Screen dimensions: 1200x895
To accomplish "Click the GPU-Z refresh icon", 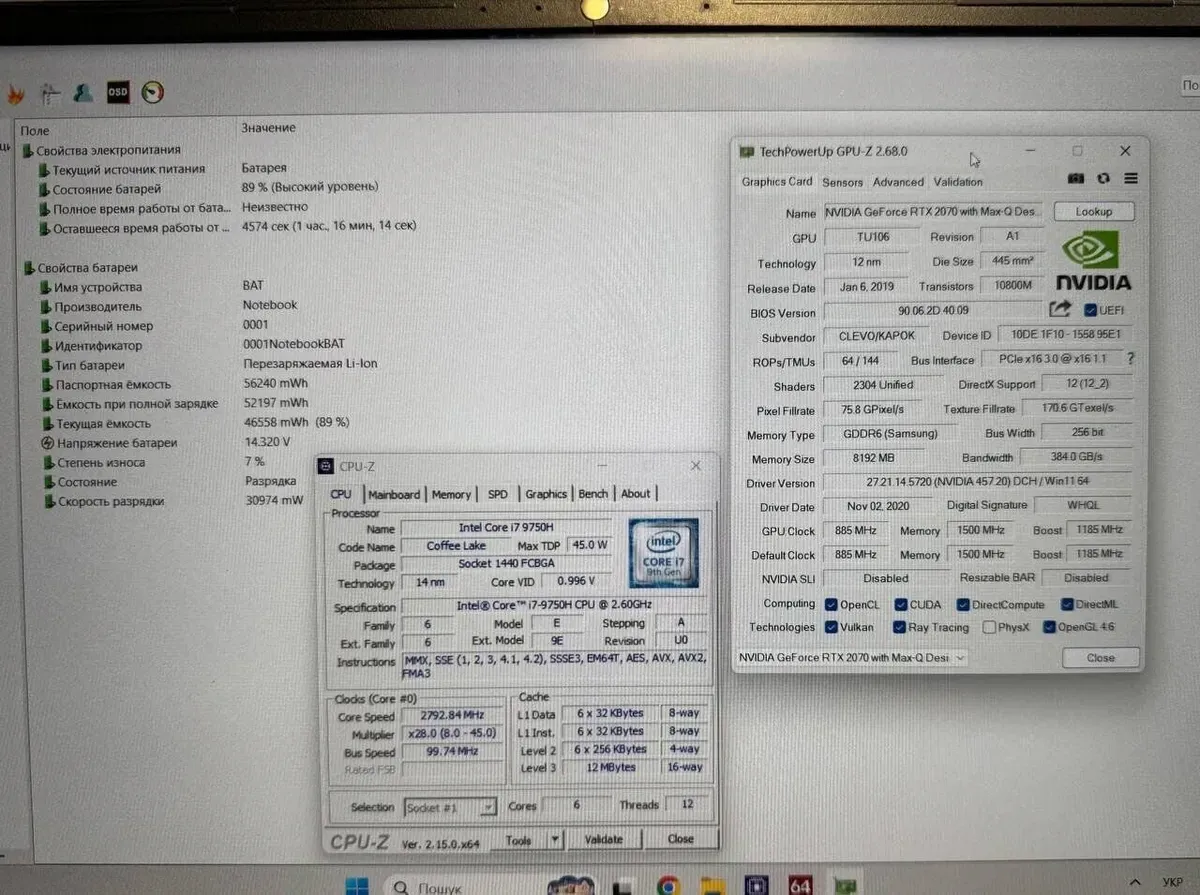I will (x=1103, y=179).
